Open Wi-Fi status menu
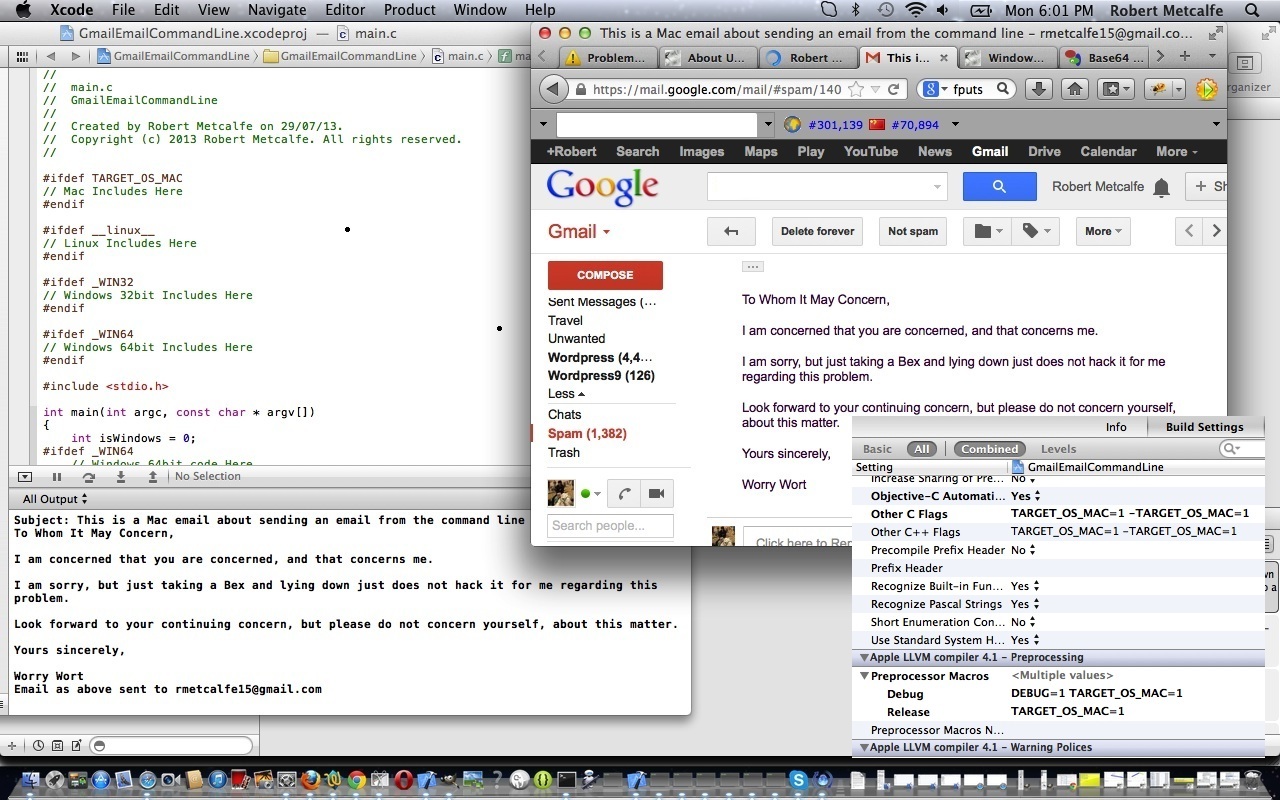The height and width of the screenshot is (800, 1280). click(x=916, y=10)
